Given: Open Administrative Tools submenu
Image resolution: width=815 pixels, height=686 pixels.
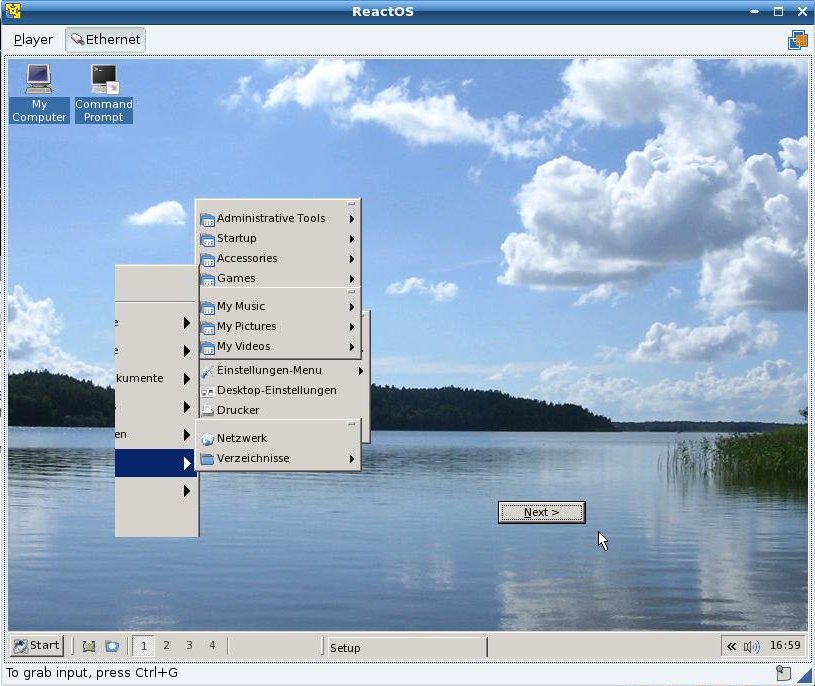Looking at the screenshot, I should [278, 218].
